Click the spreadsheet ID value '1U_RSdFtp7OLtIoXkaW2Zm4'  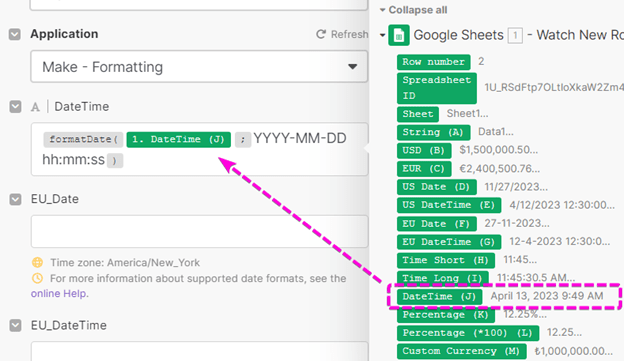coord(554,88)
